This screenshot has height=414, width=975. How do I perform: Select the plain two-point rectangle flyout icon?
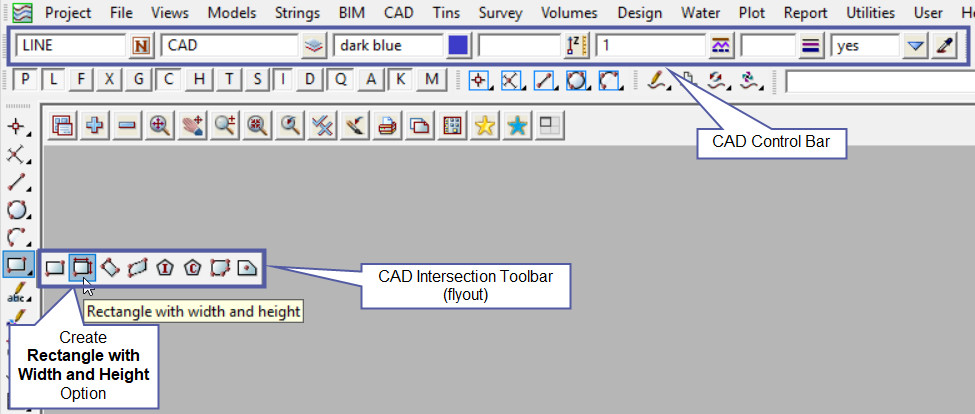coord(55,268)
